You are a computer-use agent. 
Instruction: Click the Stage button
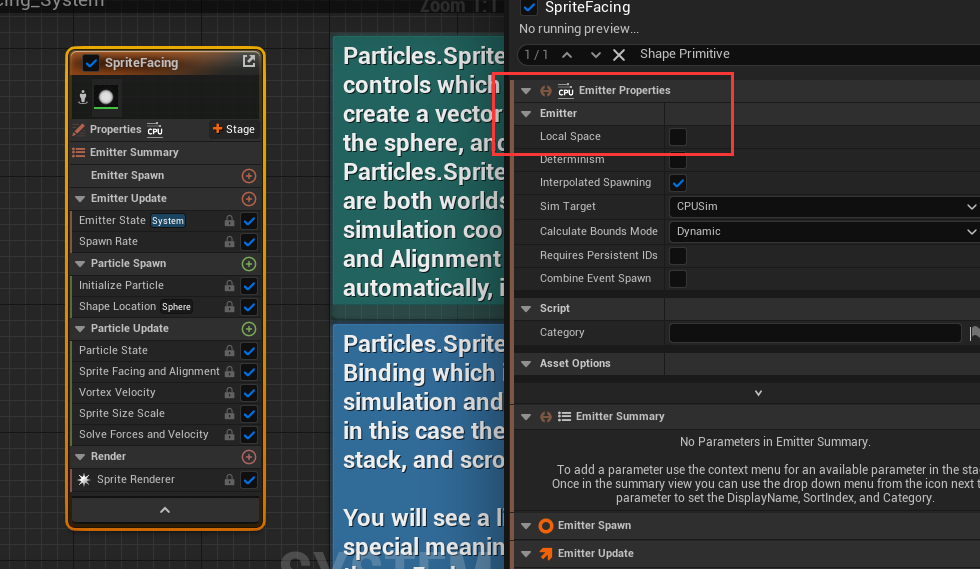coord(233,129)
